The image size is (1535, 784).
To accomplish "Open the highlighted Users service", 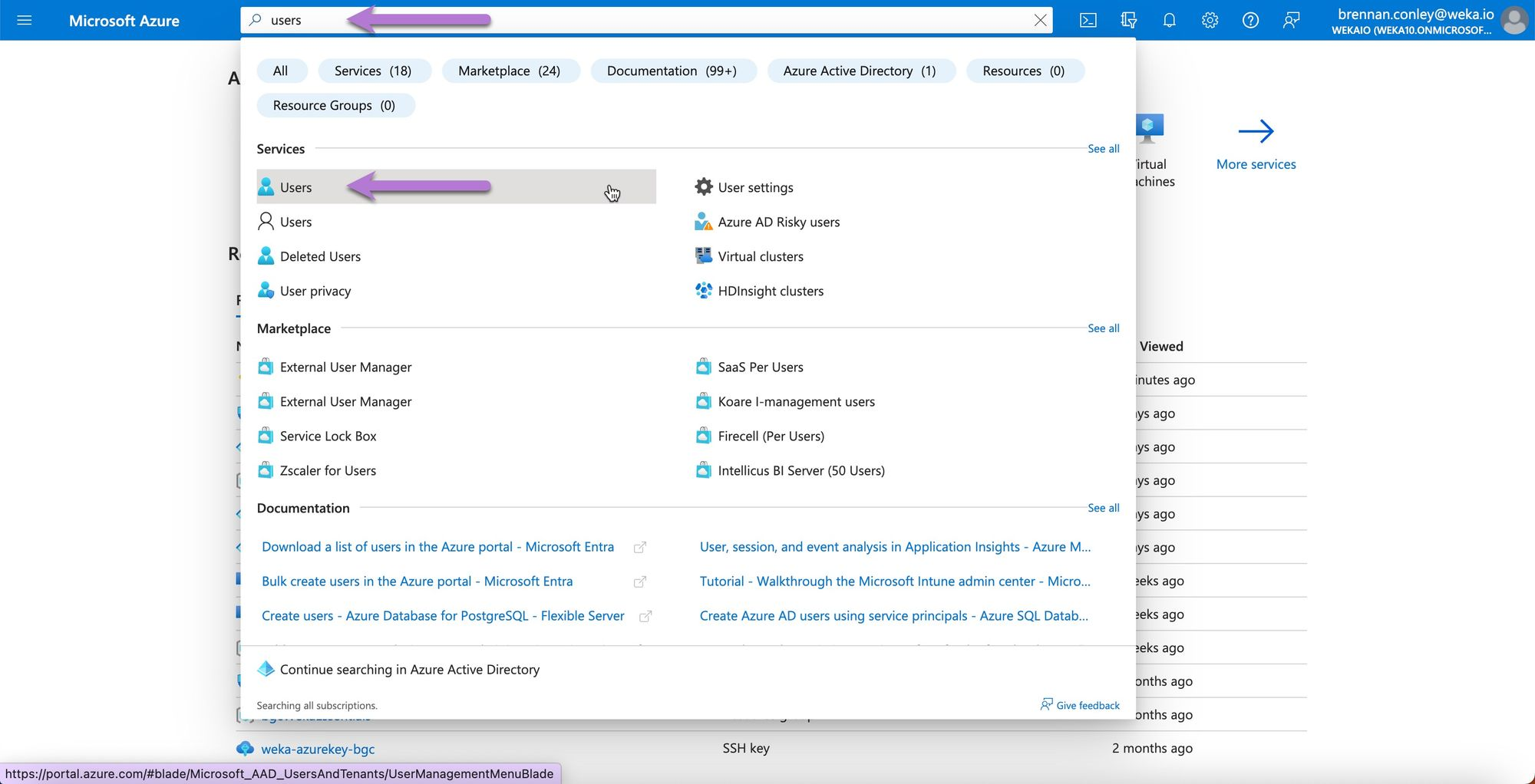I will tap(296, 187).
